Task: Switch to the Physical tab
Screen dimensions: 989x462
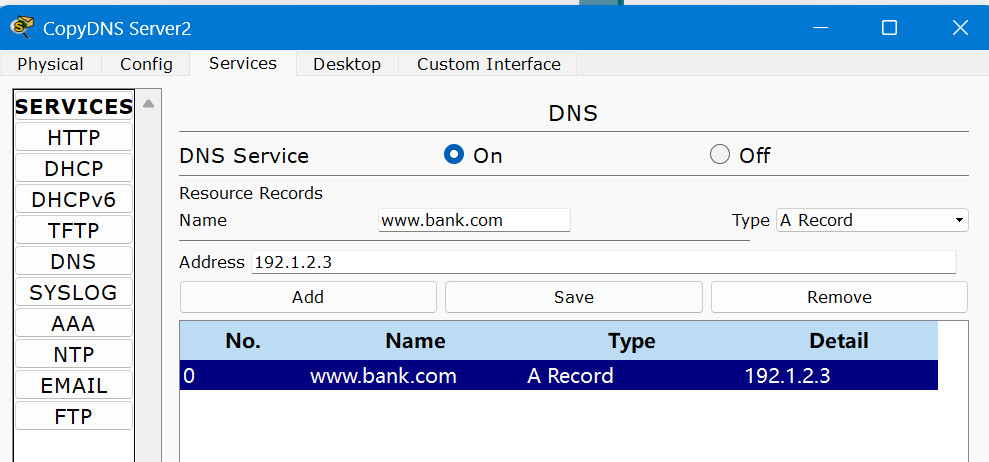Action: click(x=50, y=64)
